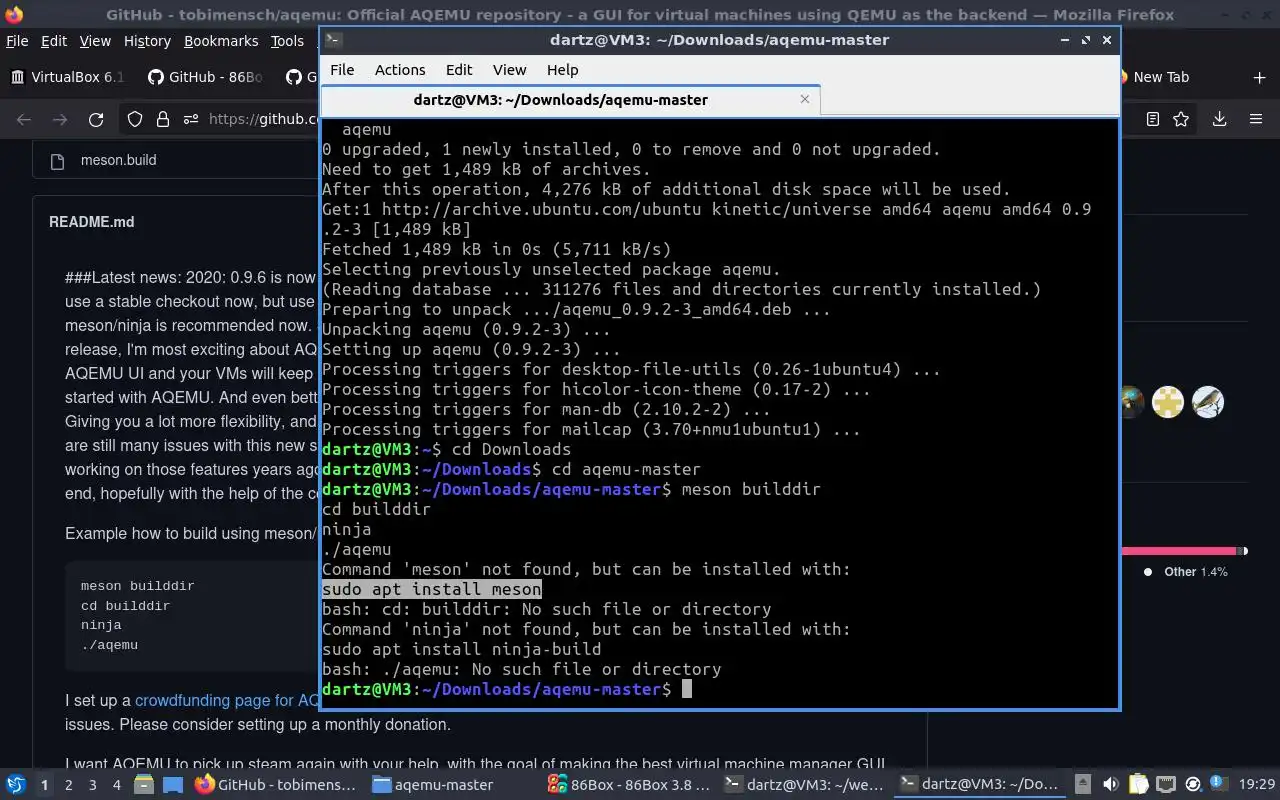Click the 'meson builddir' code line on GitHub

pos(137,586)
